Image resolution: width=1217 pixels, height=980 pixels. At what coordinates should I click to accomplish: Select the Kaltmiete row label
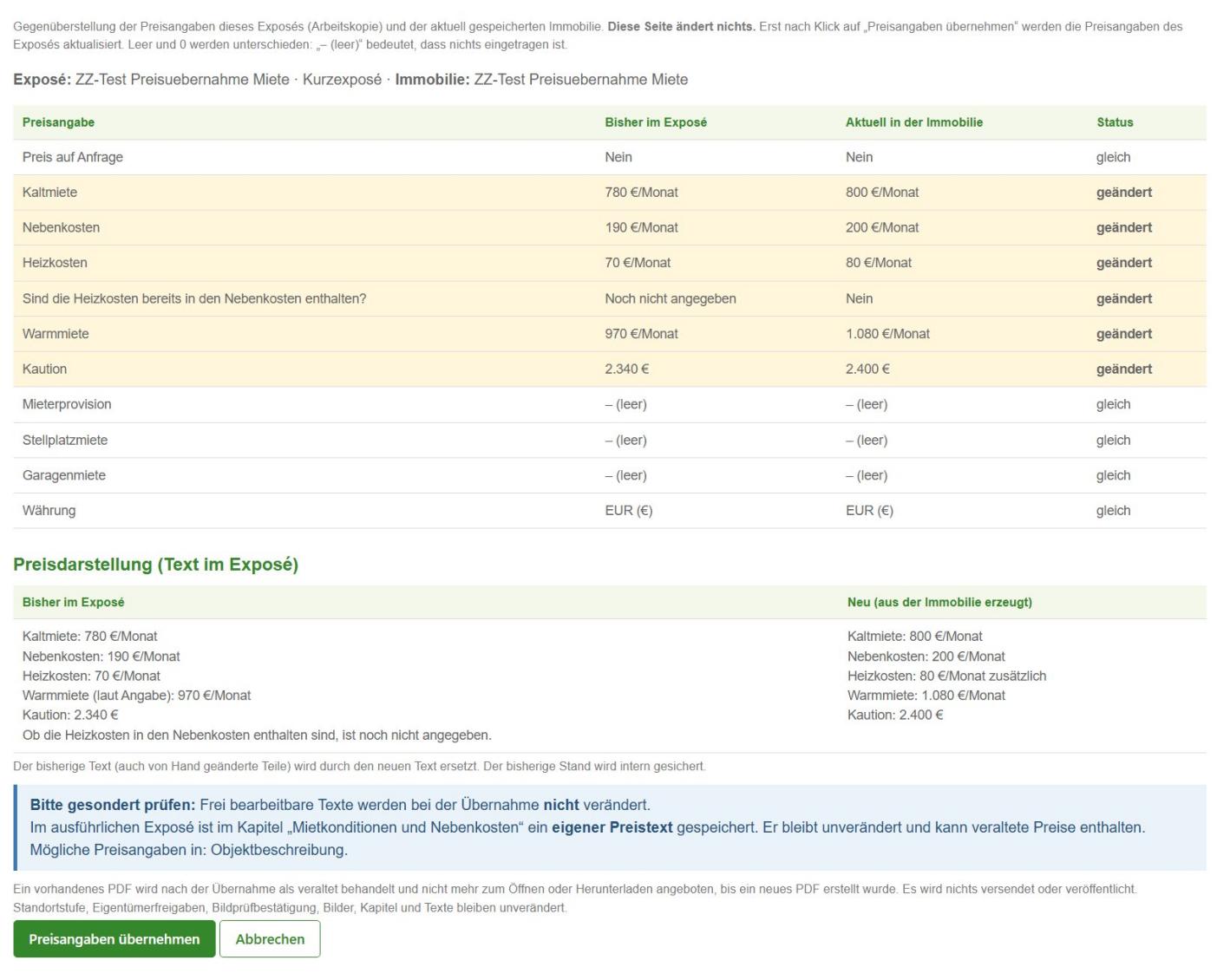click(49, 193)
